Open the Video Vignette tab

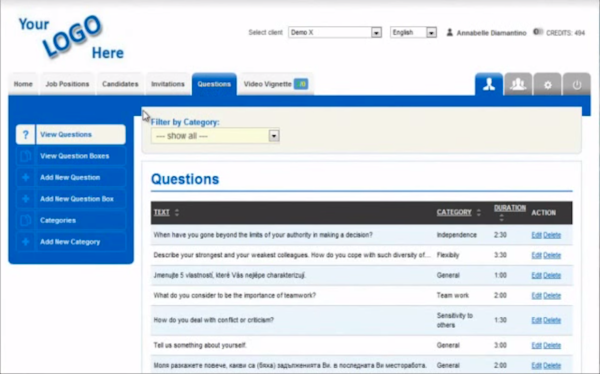click(276, 84)
